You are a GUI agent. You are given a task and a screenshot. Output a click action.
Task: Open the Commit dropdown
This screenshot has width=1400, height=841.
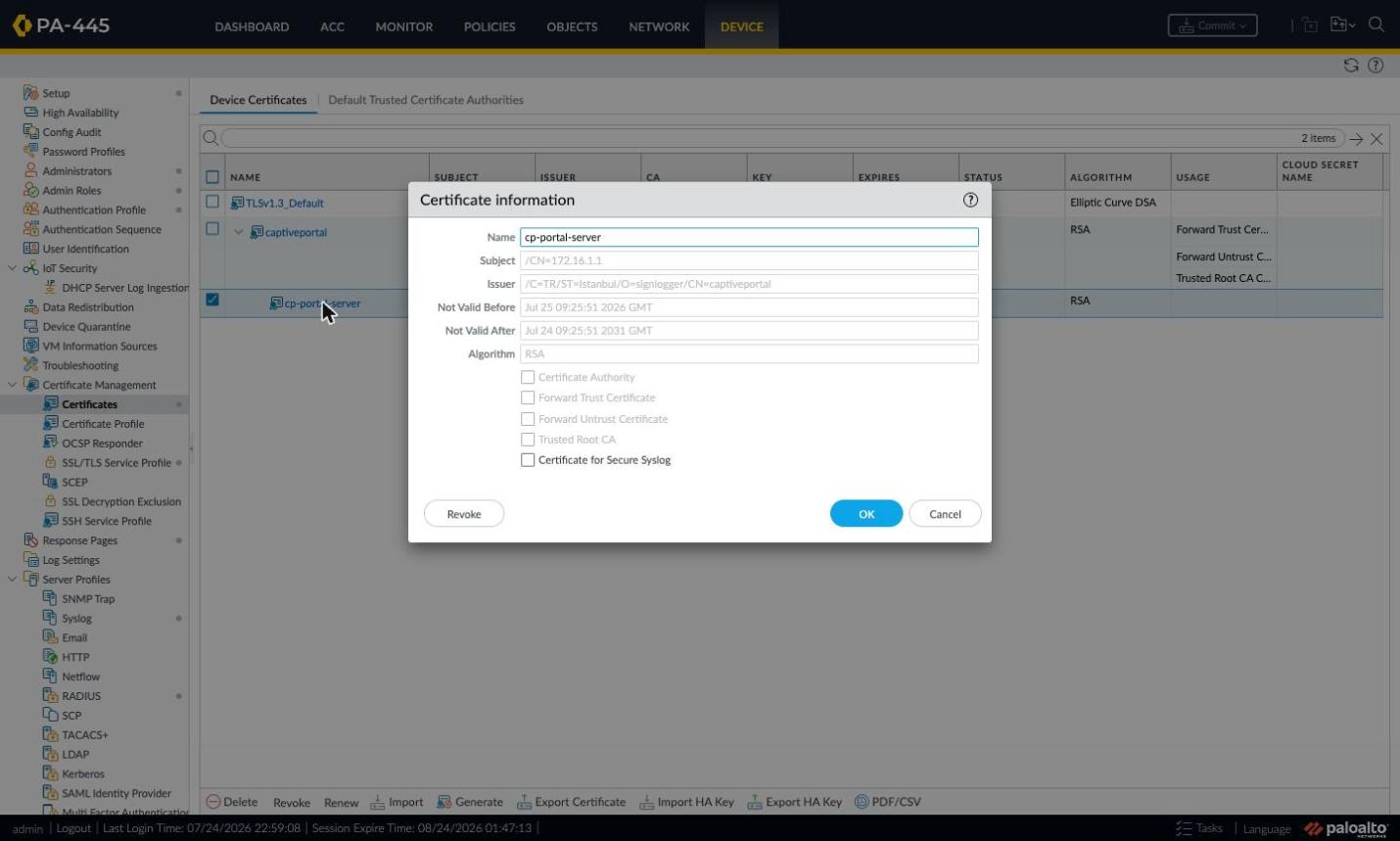coord(1212,25)
